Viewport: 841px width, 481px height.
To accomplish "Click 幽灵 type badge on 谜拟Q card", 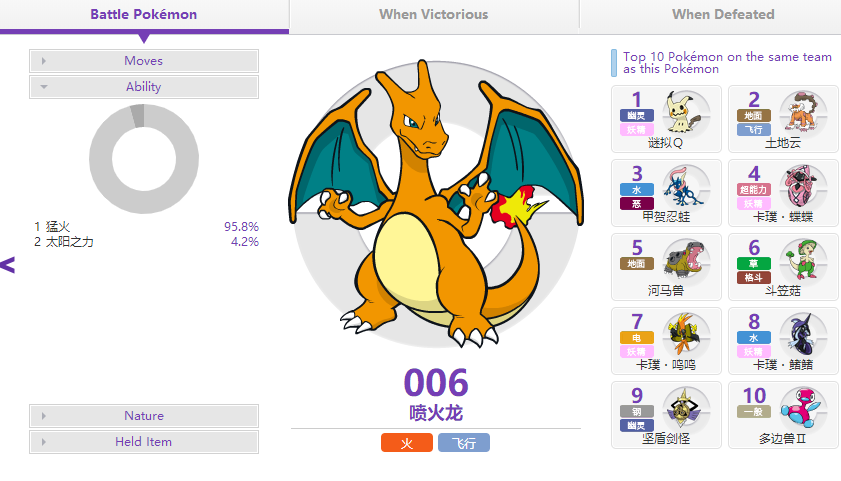I will pos(637,115).
